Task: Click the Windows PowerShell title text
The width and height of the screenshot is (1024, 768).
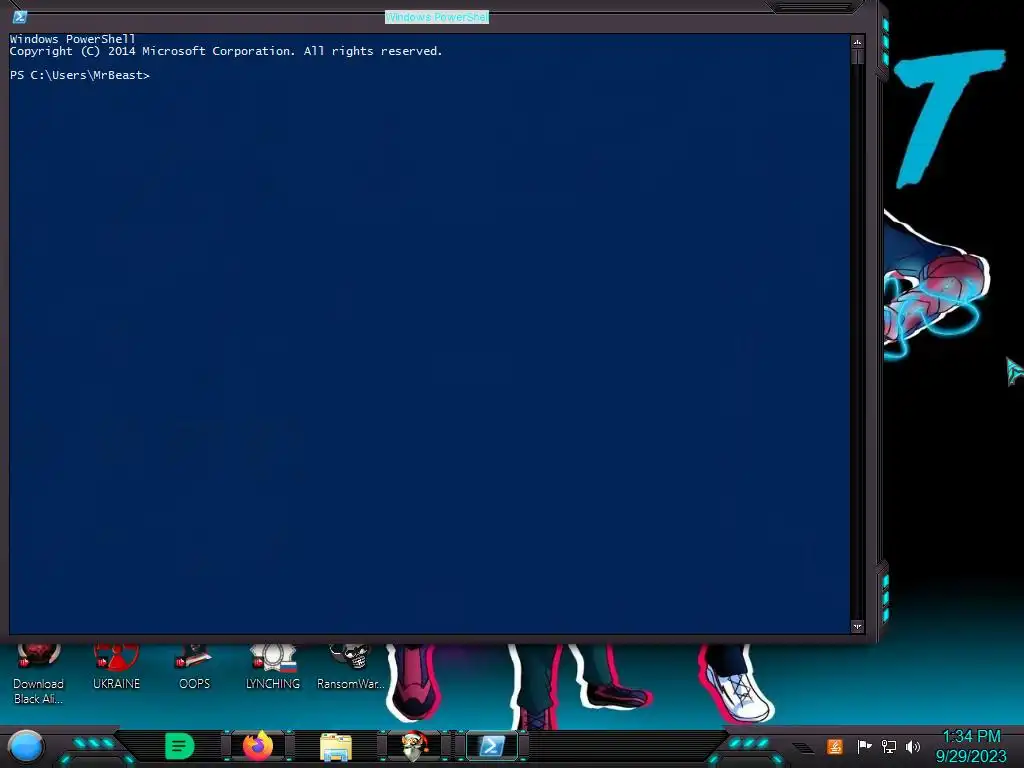Action: [x=437, y=17]
